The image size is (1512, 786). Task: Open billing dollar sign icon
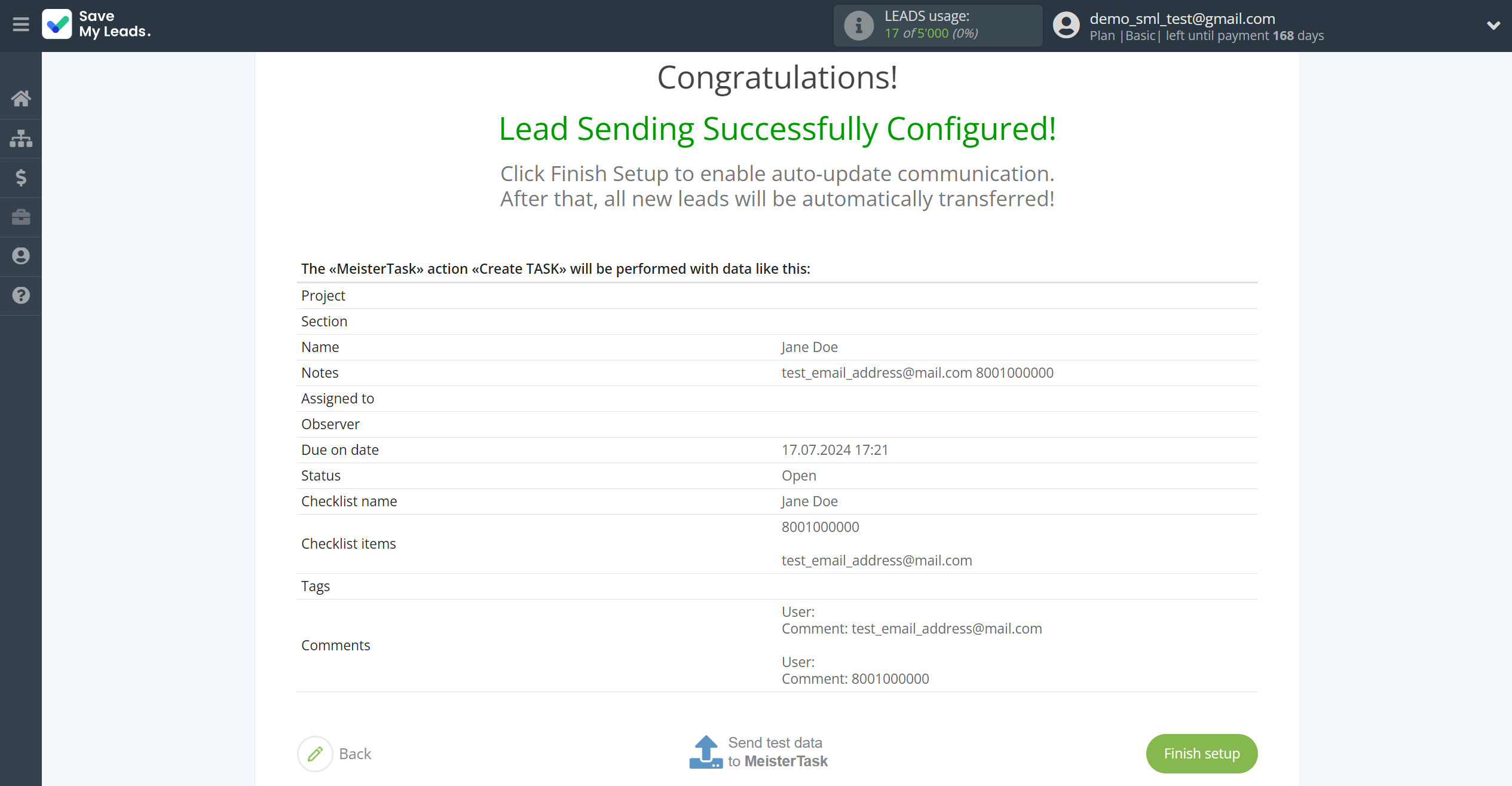click(x=21, y=178)
